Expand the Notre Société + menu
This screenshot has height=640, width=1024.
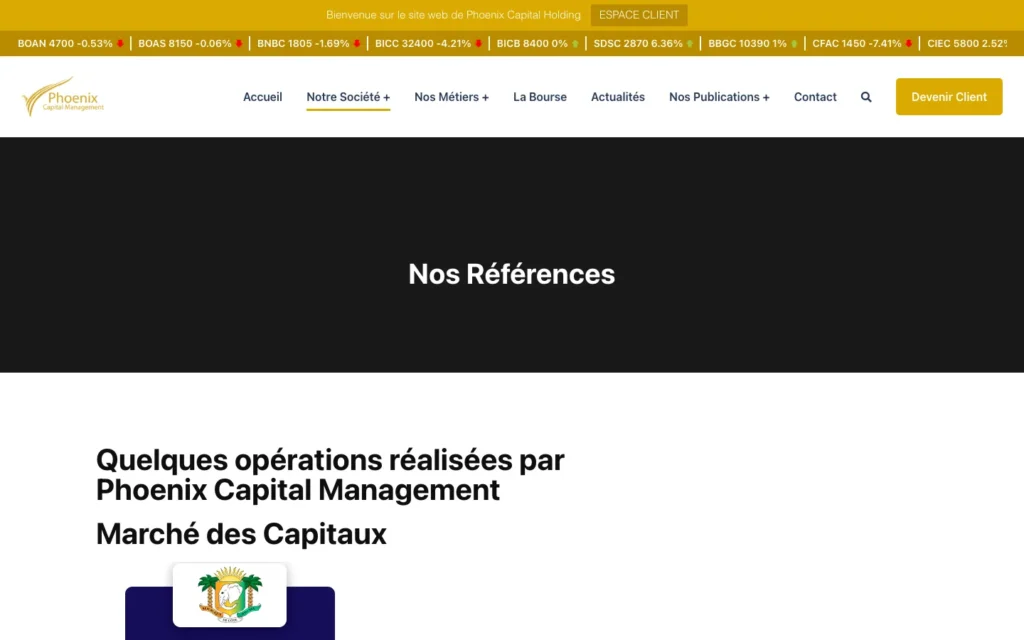pos(348,97)
